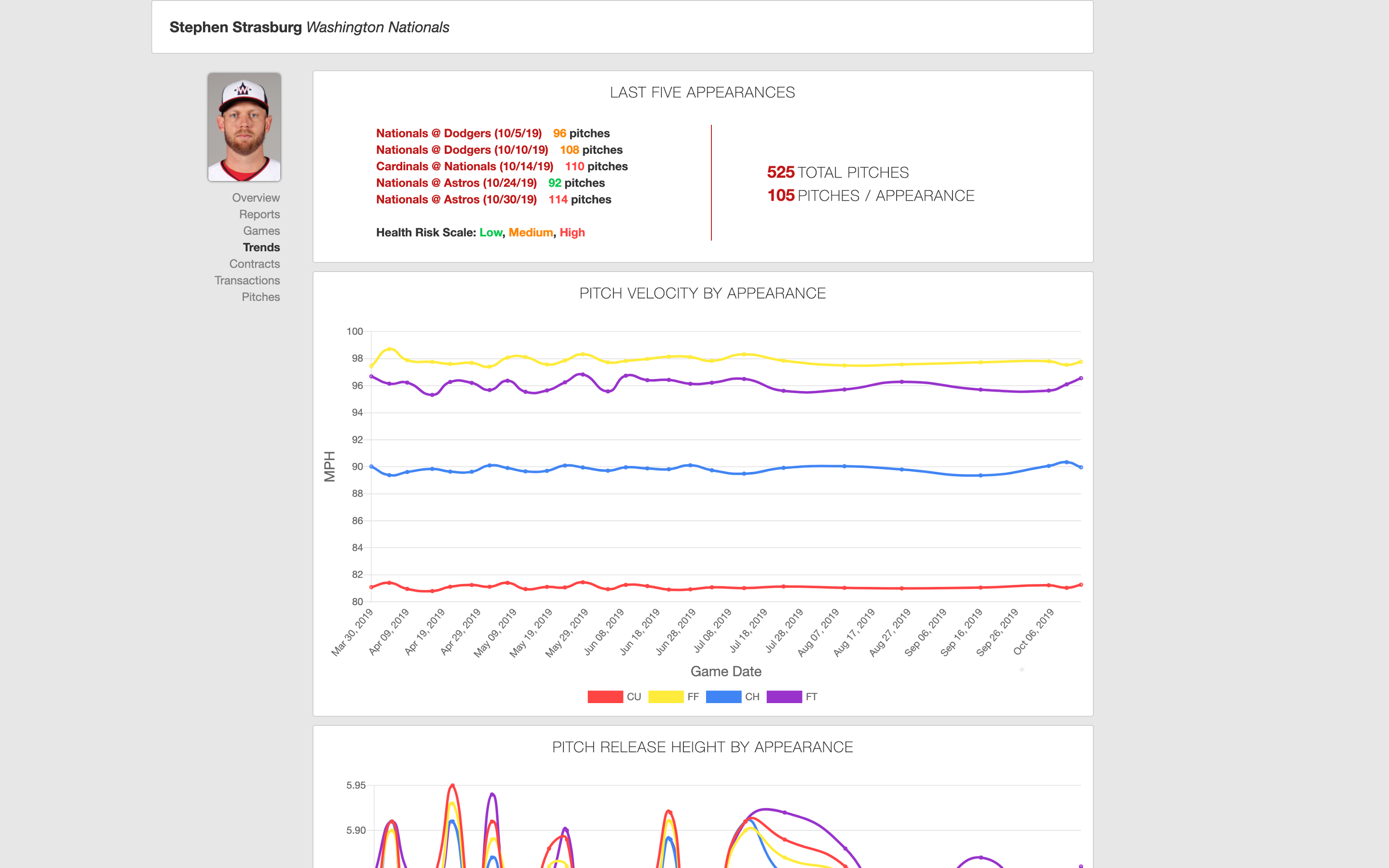Image resolution: width=1389 pixels, height=868 pixels.
Task: Click the '105' pitches per appearance value
Action: 781,196
